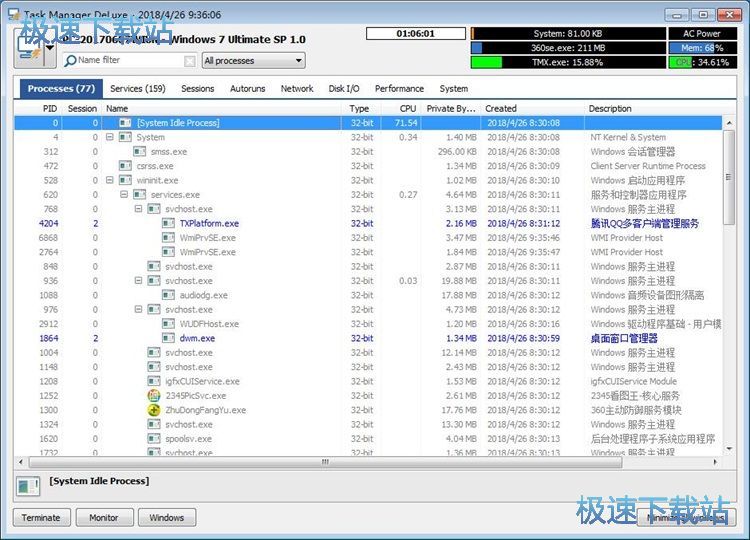Click icon of svchost.exe PID 848
This screenshot has height=540, width=750.
[x=154, y=266]
